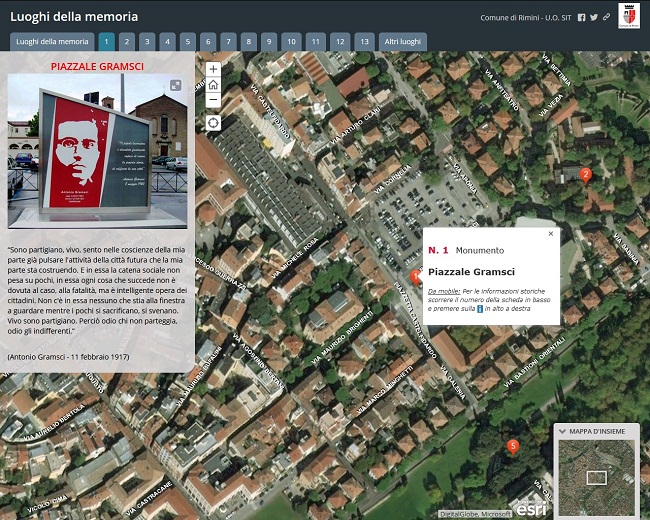Image resolution: width=650 pixels, height=520 pixels.
Task: Enlarge the Piazzale Gramsci photo
Action: (x=176, y=86)
